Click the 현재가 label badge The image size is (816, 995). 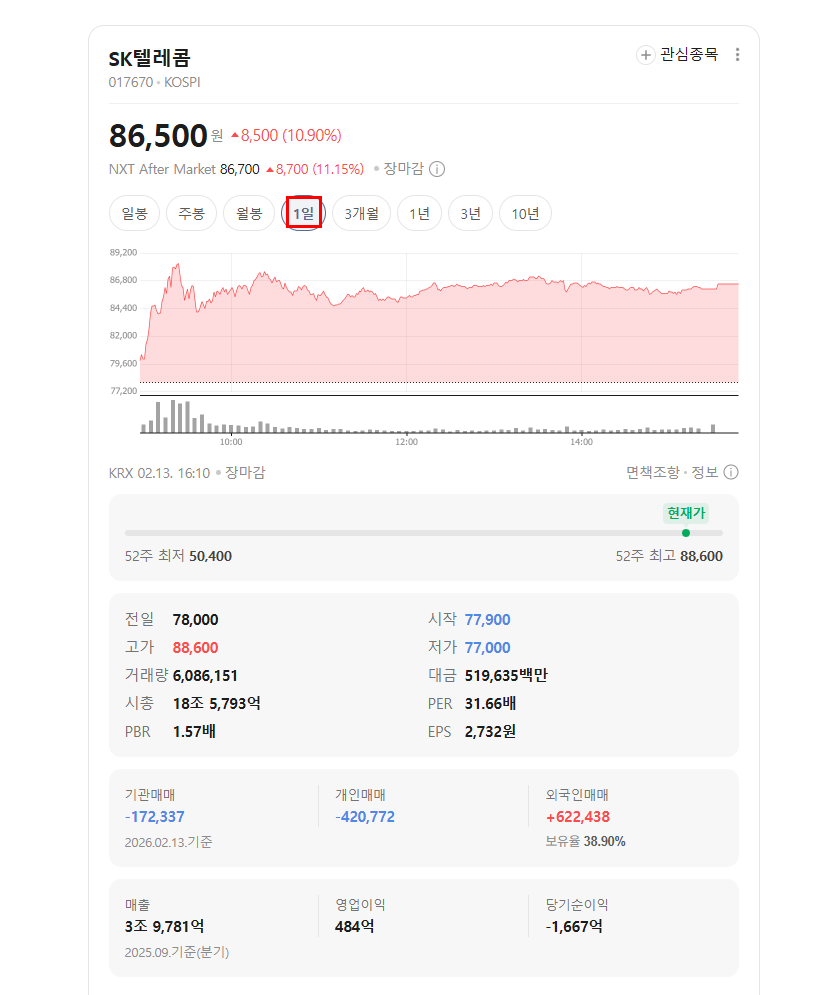point(686,513)
